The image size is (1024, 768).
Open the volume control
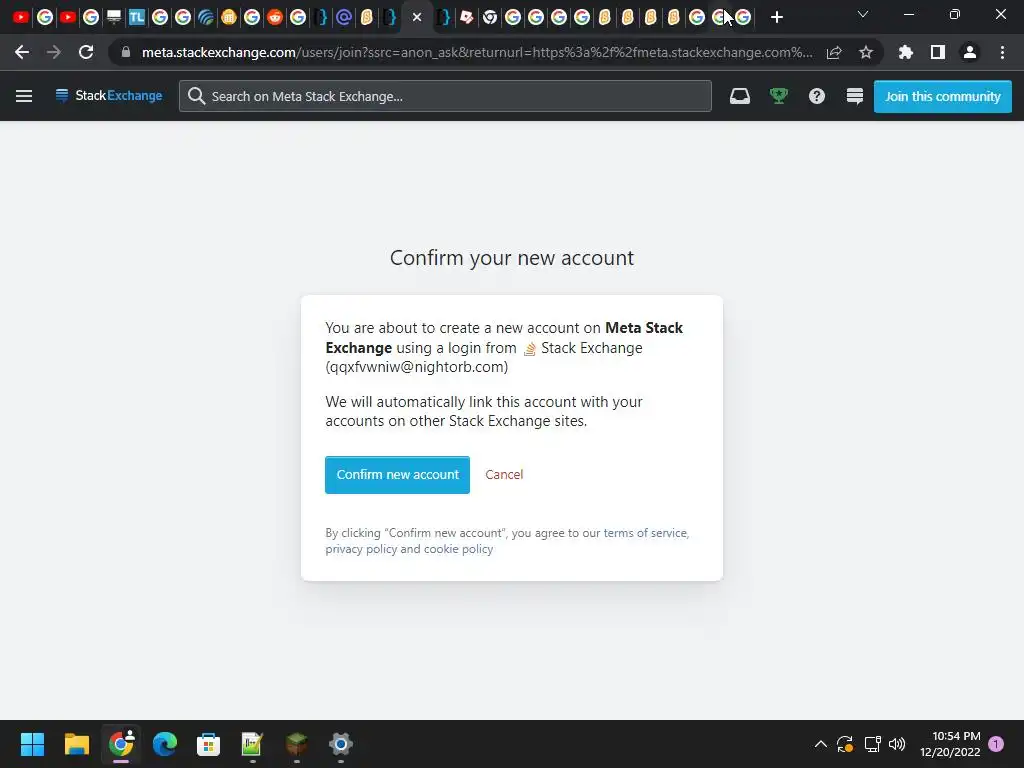pyautogui.click(x=897, y=744)
